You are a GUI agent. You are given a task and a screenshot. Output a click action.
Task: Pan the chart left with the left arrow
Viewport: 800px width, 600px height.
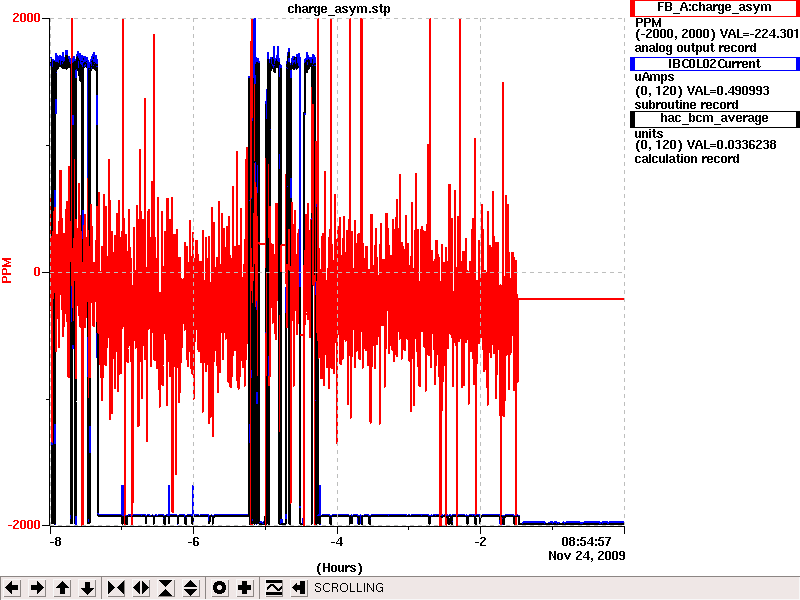12,588
